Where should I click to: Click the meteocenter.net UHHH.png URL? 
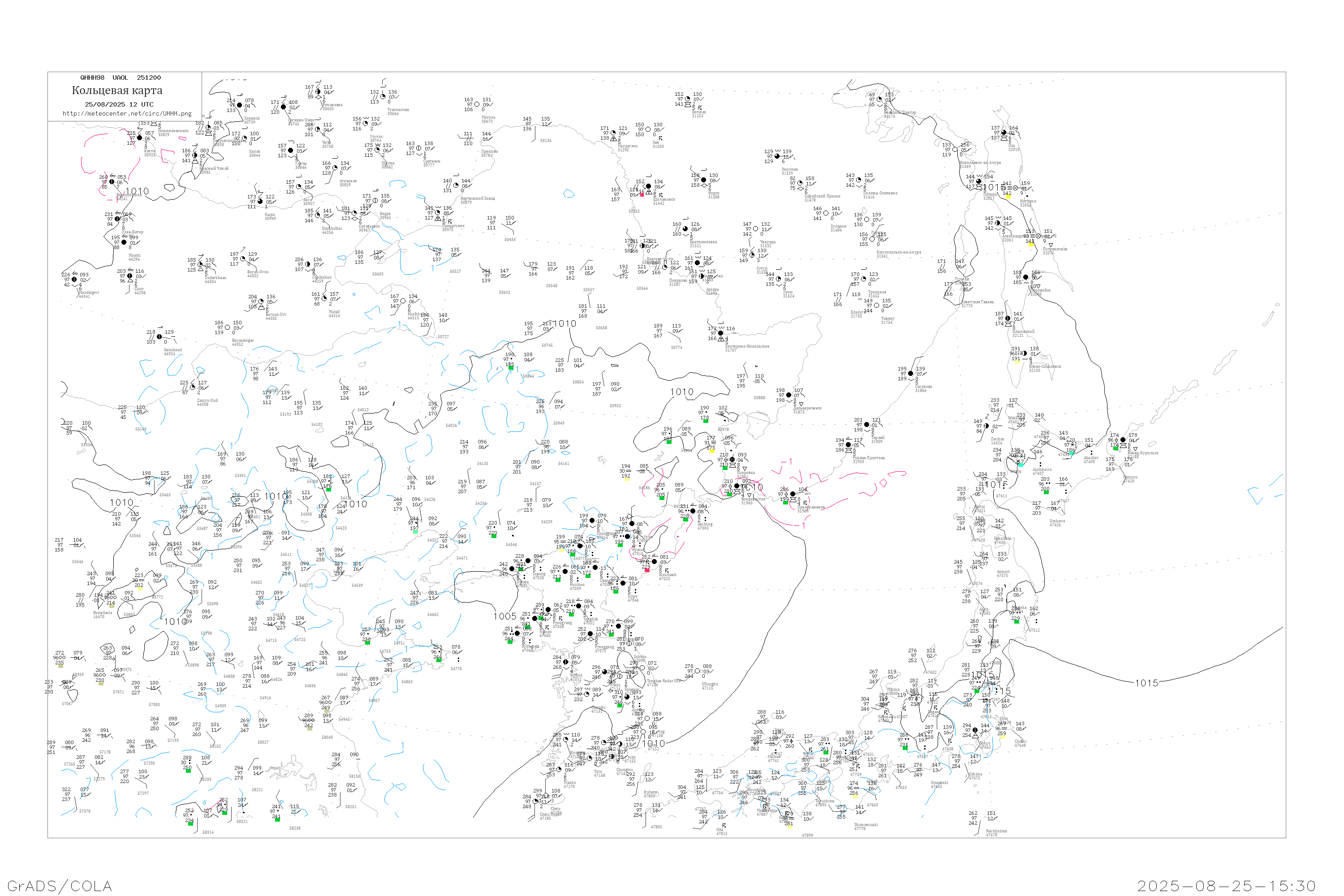[127, 114]
